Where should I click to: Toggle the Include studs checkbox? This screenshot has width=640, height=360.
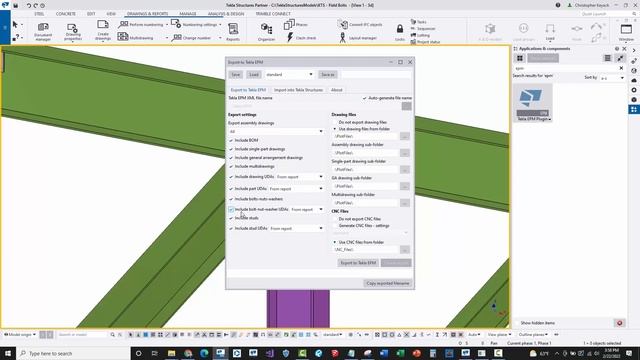pos(231,218)
